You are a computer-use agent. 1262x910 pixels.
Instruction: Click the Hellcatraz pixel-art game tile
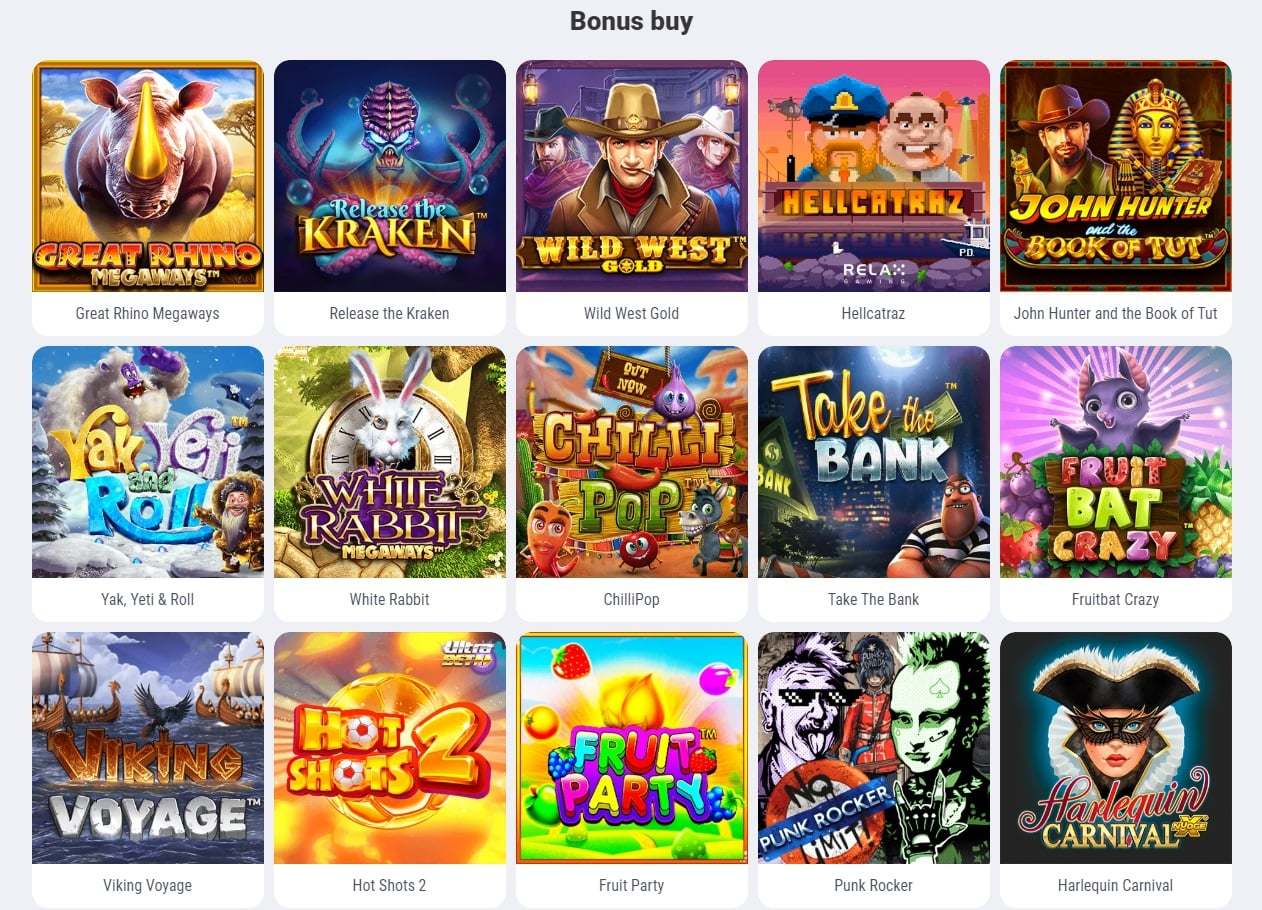click(x=874, y=176)
